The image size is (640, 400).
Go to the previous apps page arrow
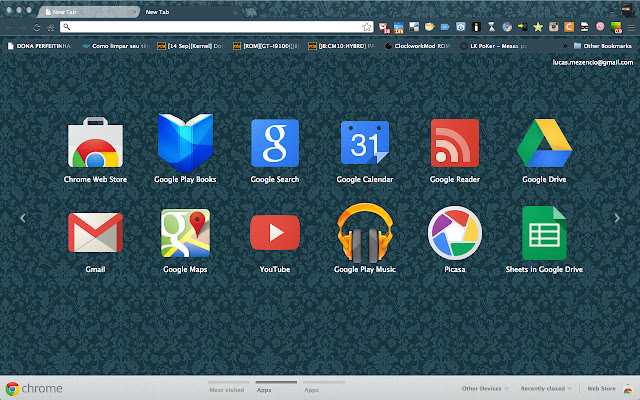pyautogui.click(x=22, y=218)
